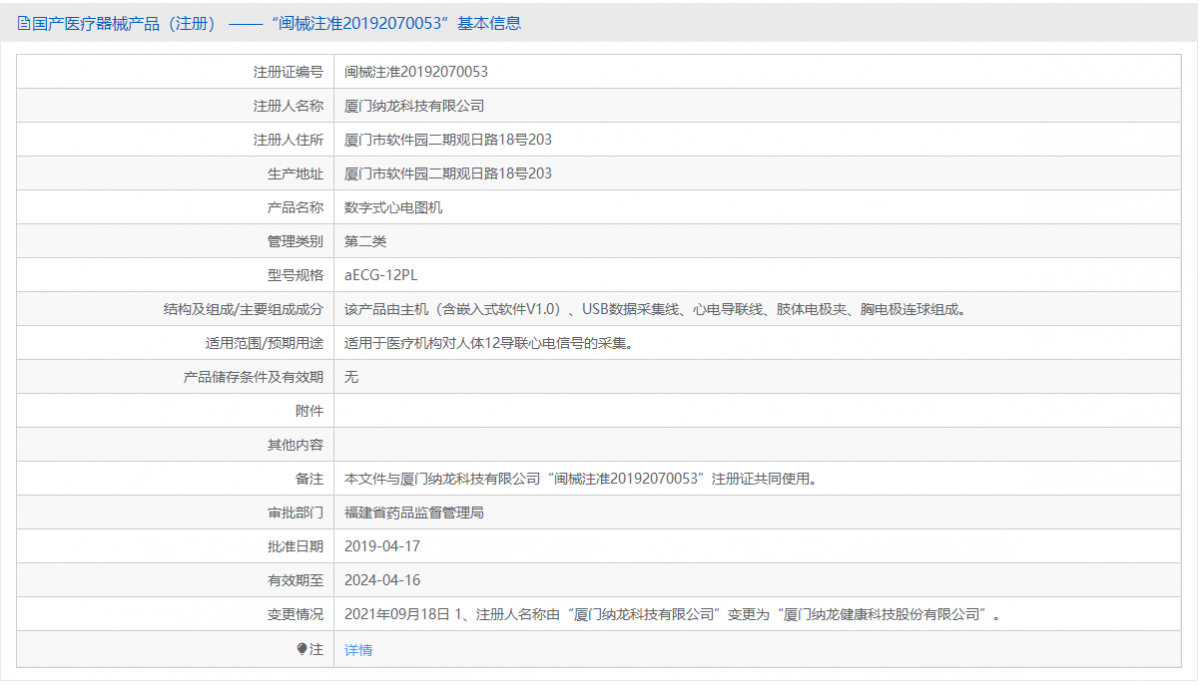Select registrant name 厦门纳龙科技有限公司 value

coord(414,106)
